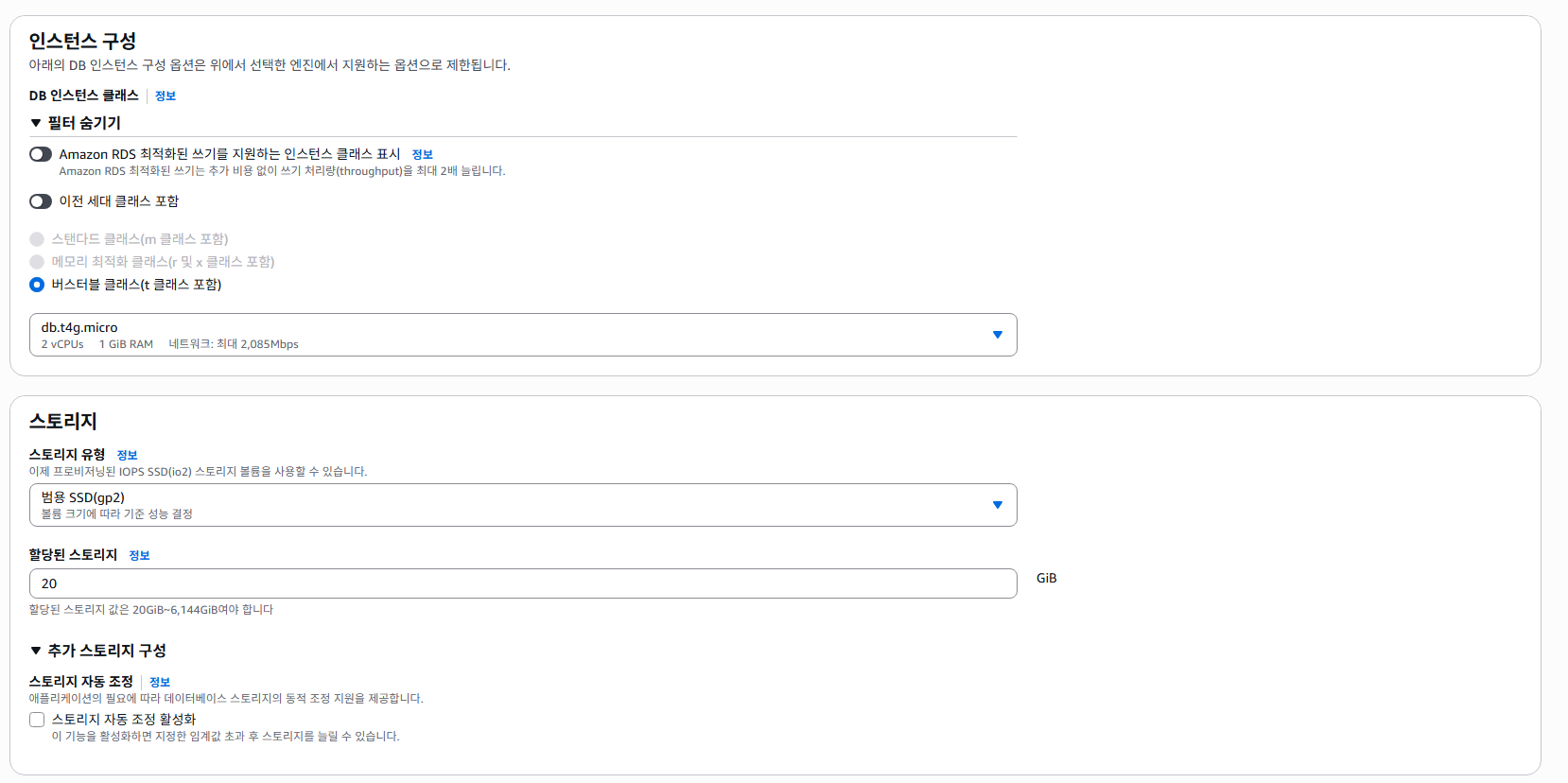The height and width of the screenshot is (783, 1568).
Task: Click 정보 link beside 할당된 스토리지
Action: (139, 555)
